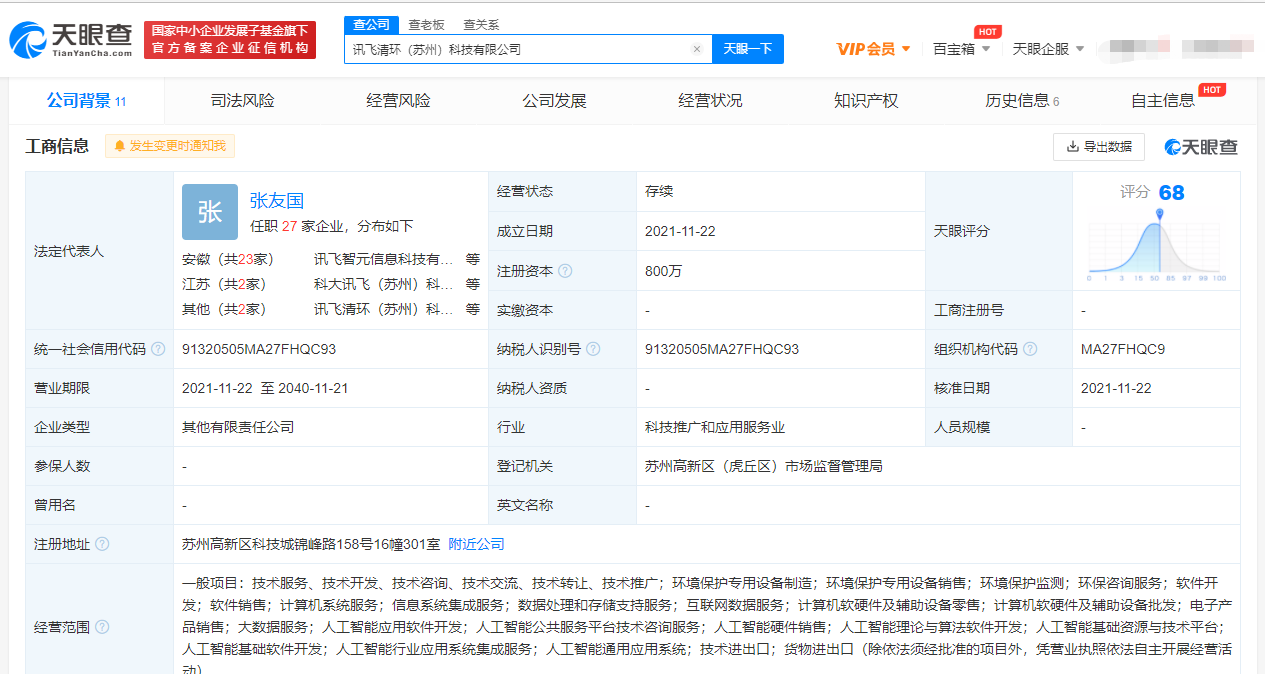Open the 自主信息 tab

click(1163, 100)
